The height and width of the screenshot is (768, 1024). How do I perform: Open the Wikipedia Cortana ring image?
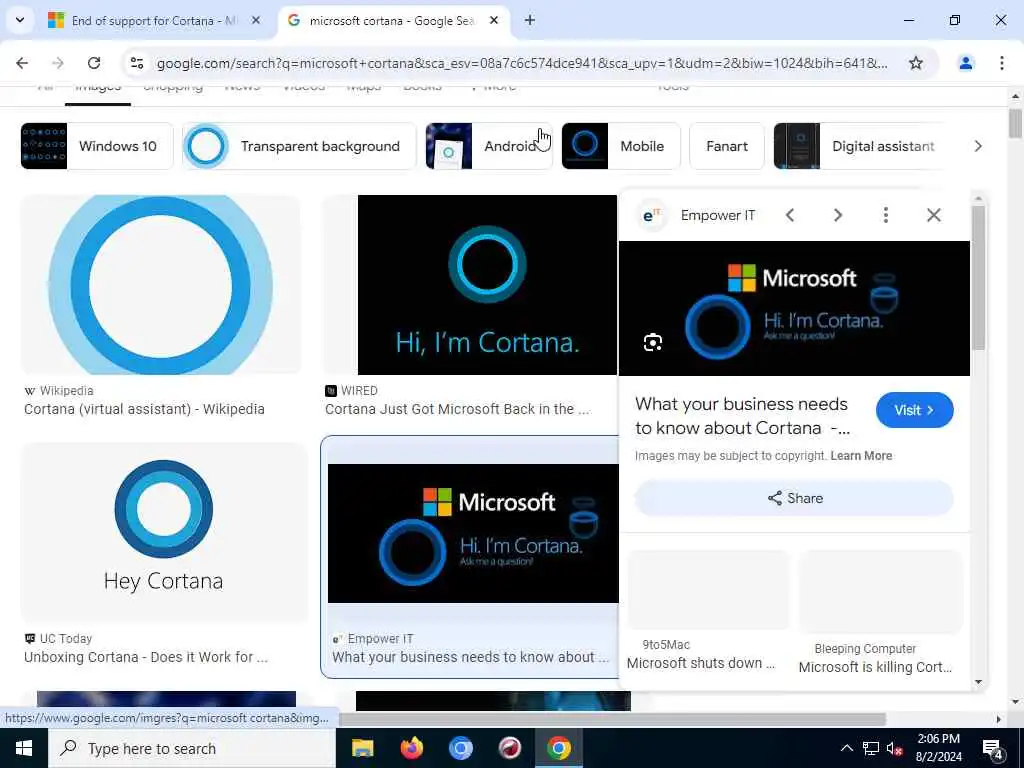pos(161,285)
